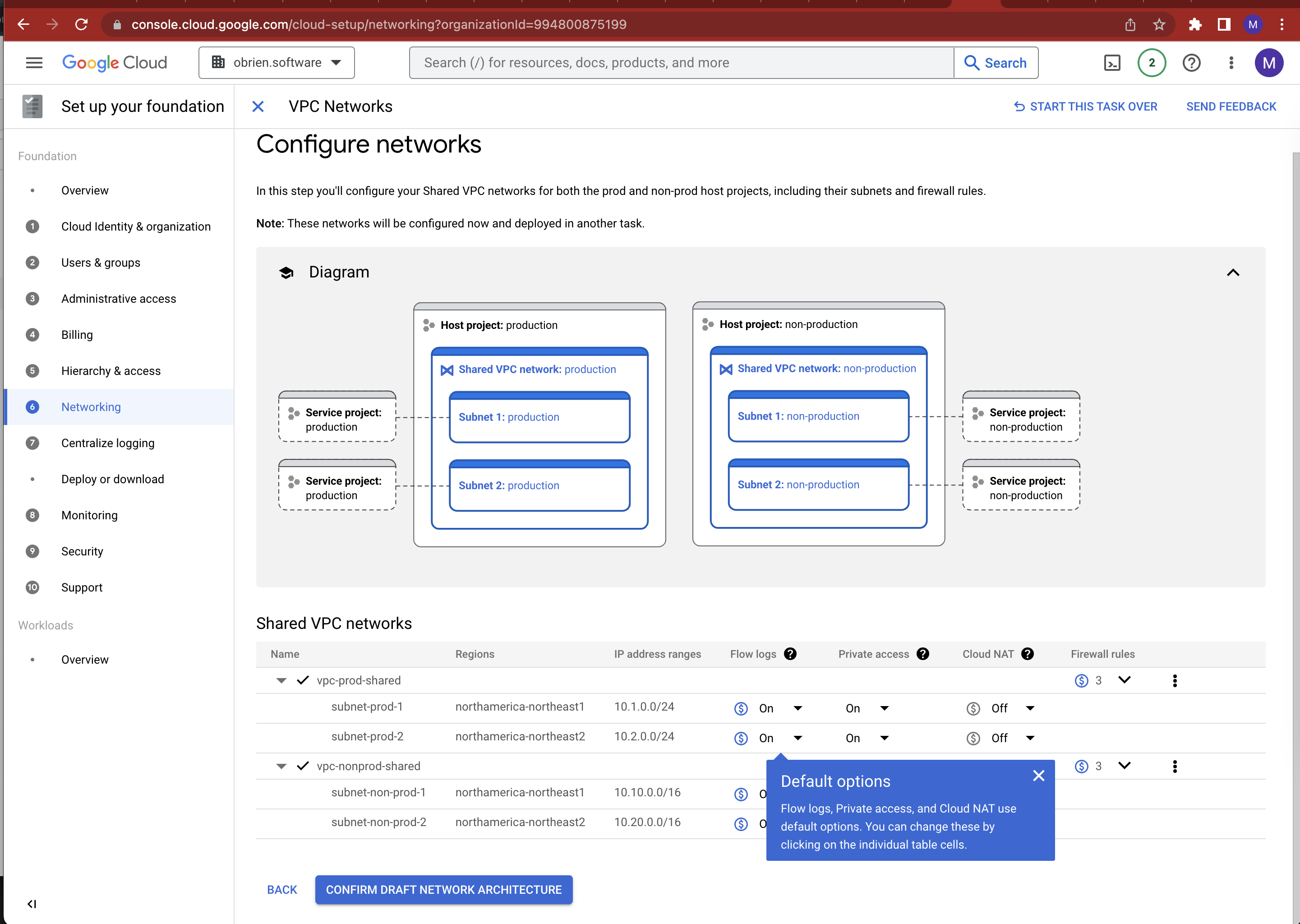Open your profile avatar menu
The height and width of the screenshot is (924, 1300).
coord(1269,63)
